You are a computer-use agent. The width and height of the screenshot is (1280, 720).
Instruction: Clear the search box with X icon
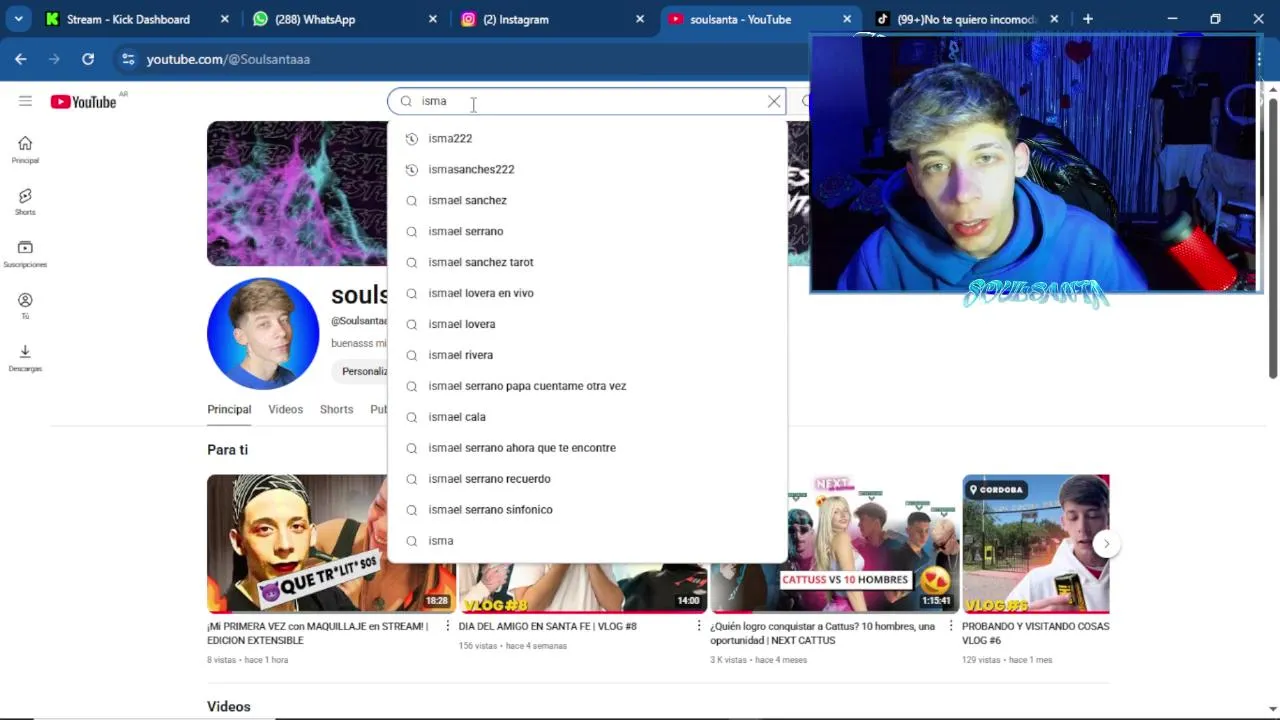(774, 101)
